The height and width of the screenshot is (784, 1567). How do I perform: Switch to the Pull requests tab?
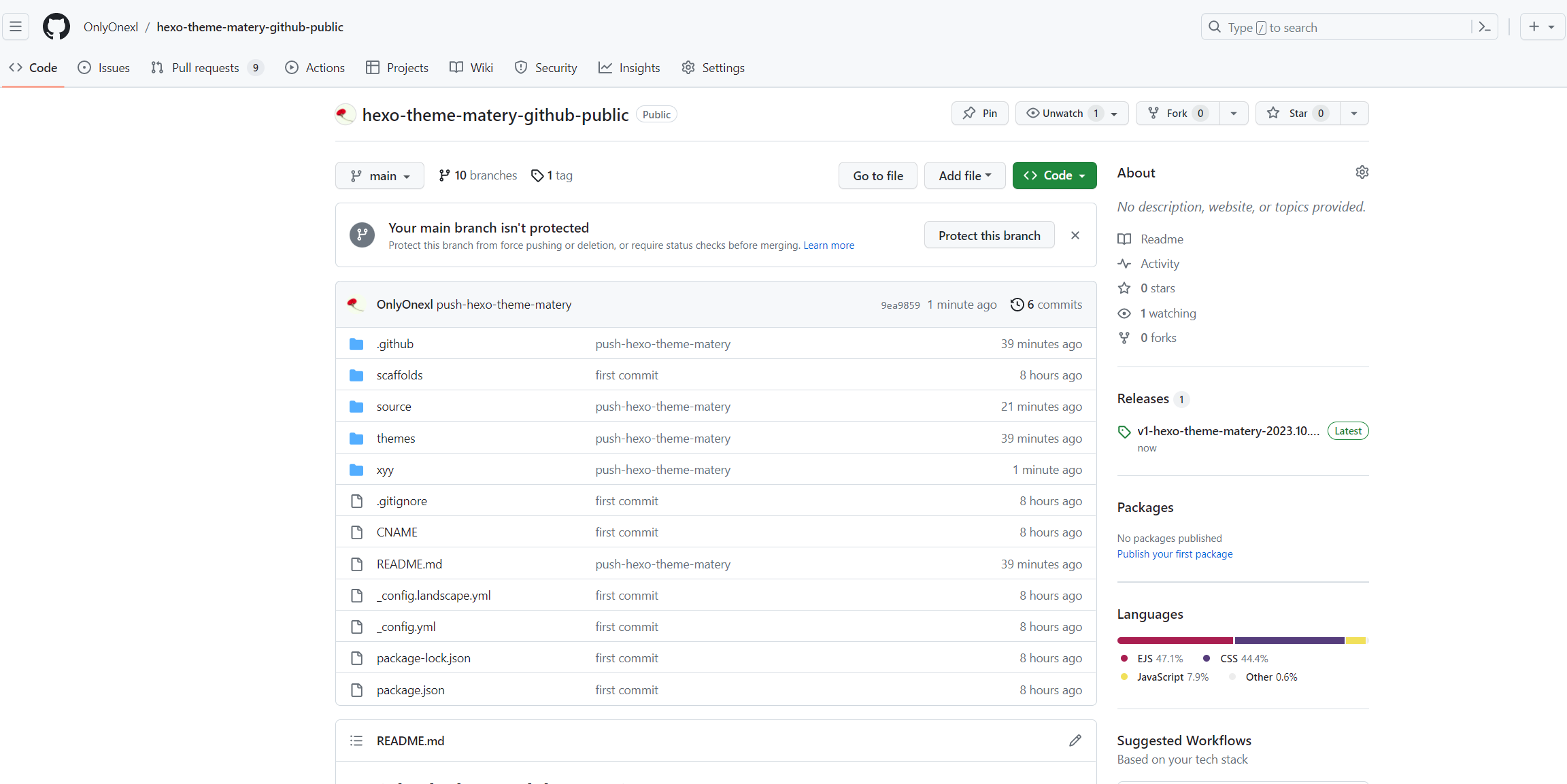pyautogui.click(x=205, y=68)
